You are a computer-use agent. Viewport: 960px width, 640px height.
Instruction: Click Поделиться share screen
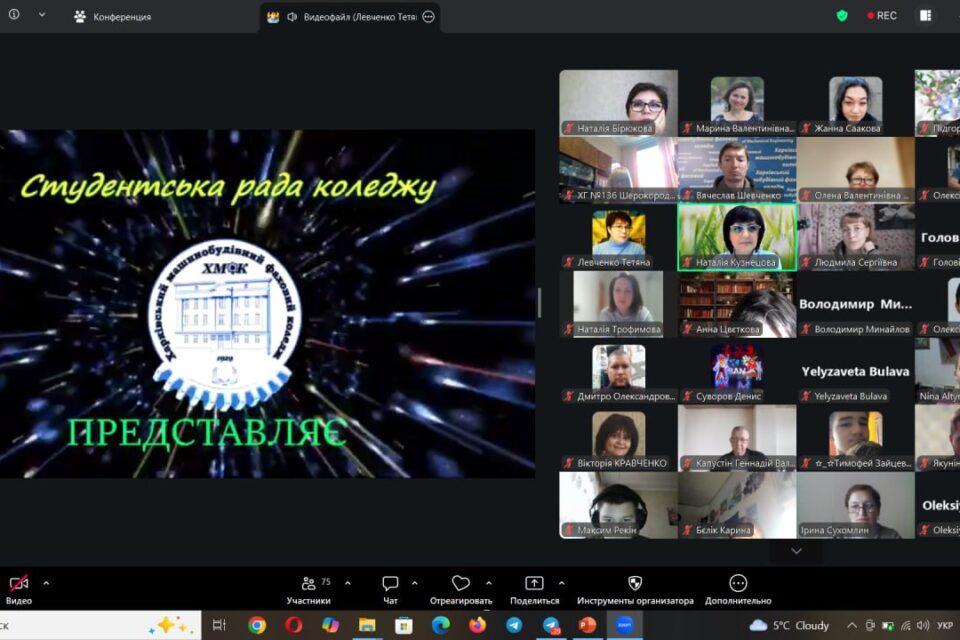click(x=534, y=589)
